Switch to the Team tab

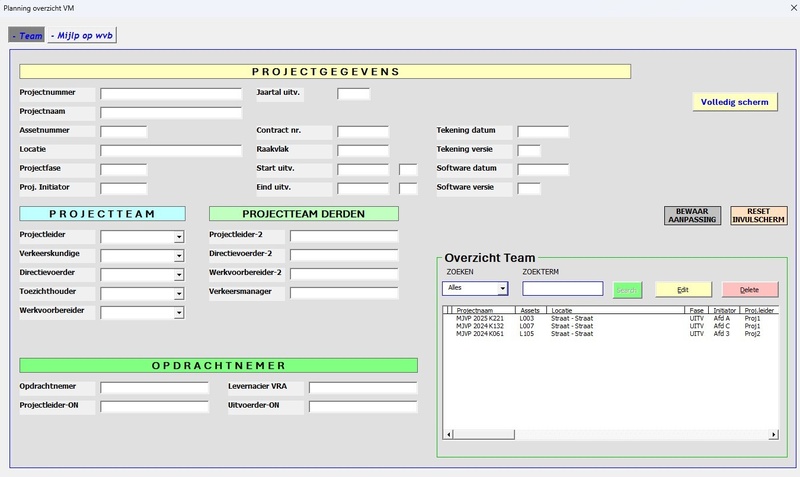coord(26,35)
